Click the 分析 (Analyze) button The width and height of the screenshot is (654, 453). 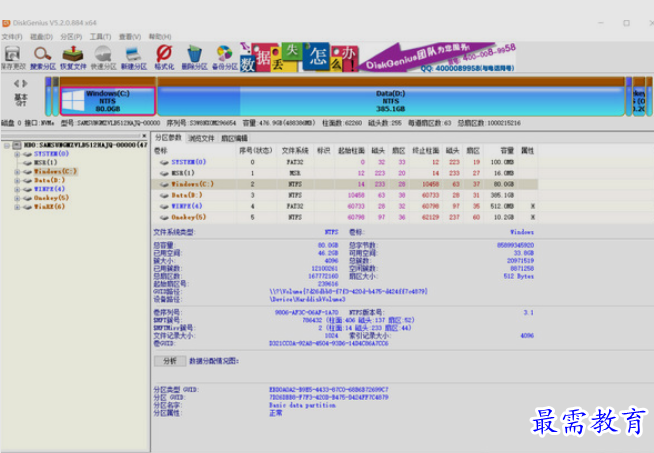[x=170, y=361]
